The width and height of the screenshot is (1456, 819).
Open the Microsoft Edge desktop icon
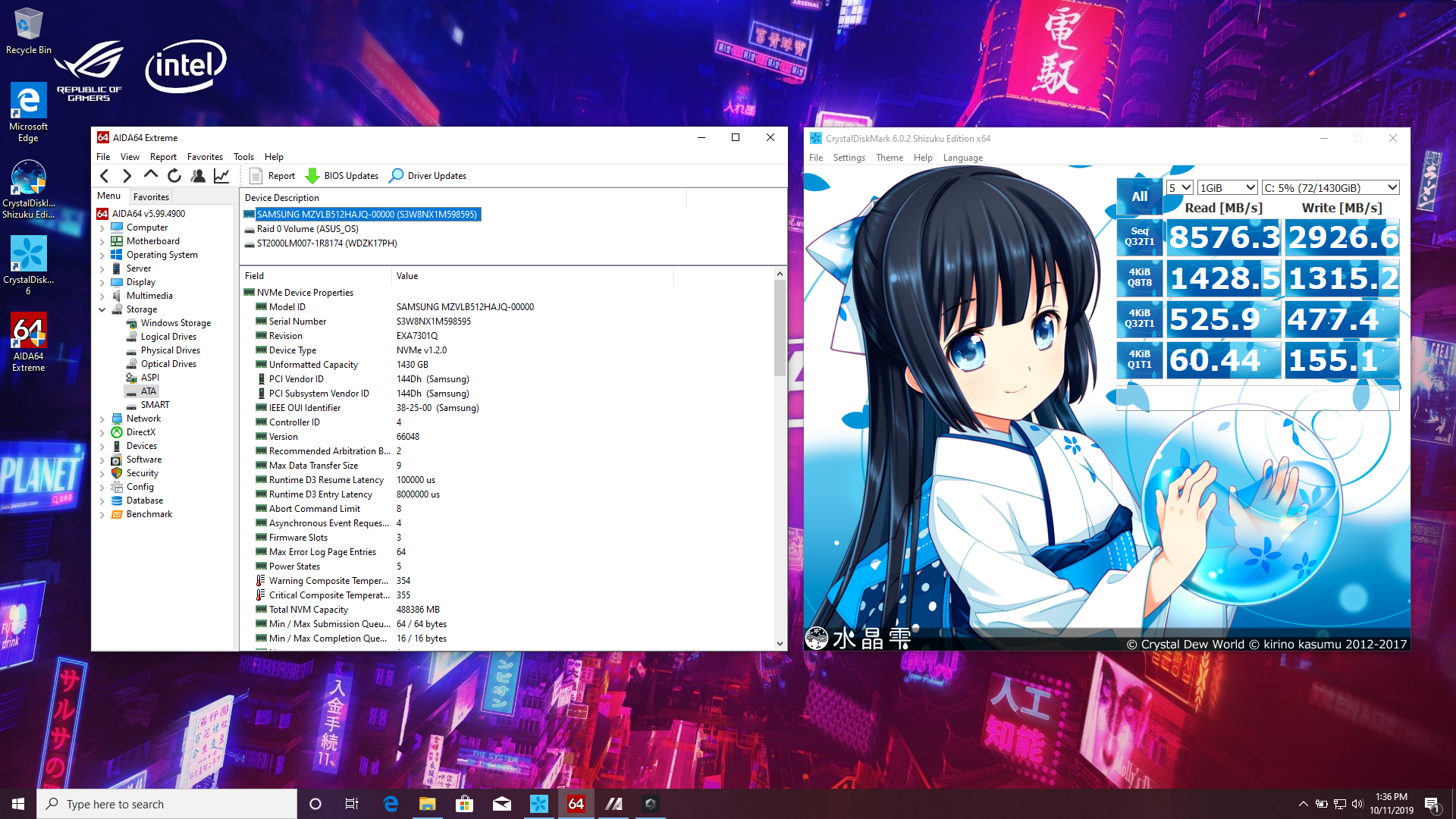tap(28, 112)
